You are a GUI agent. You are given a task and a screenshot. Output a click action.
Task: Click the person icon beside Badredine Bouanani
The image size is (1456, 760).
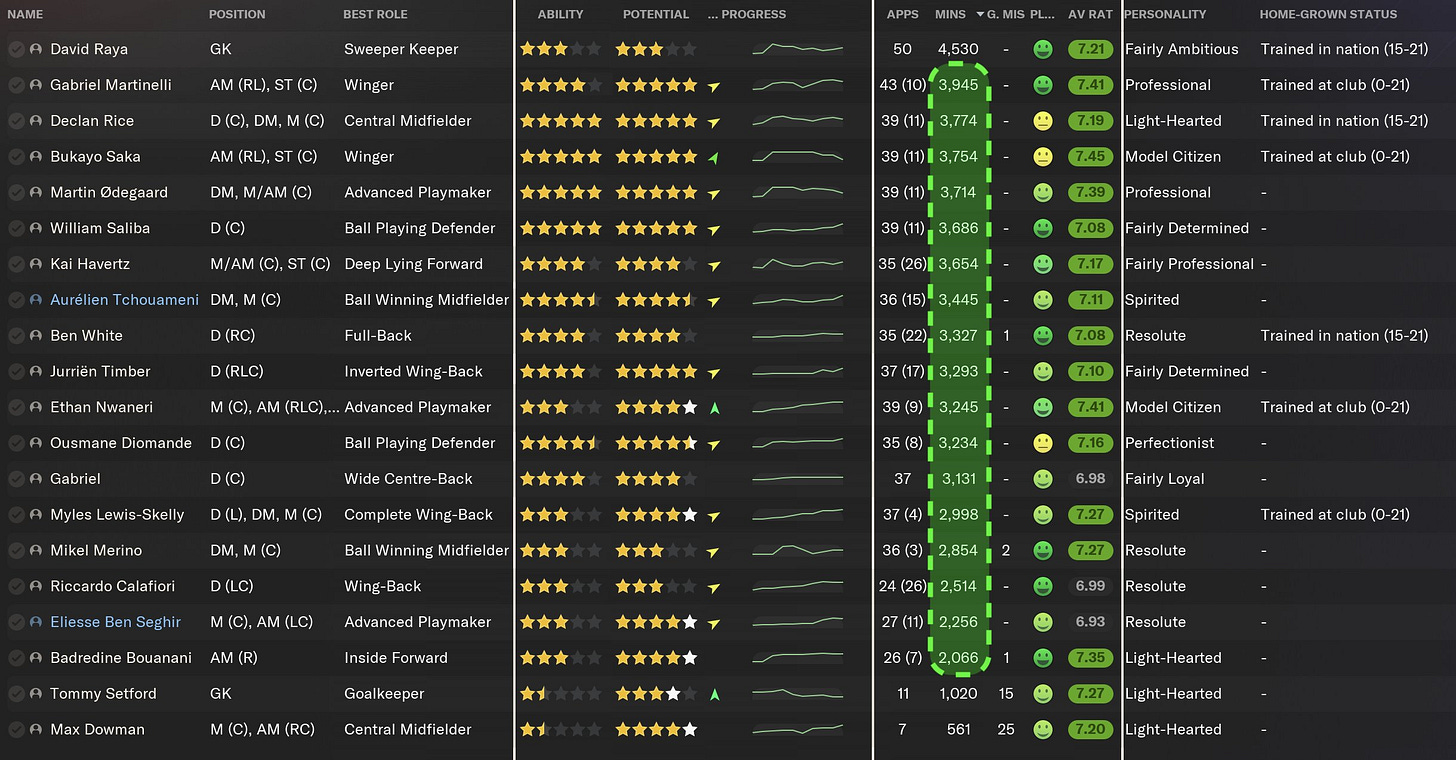pyautogui.click(x=37, y=658)
